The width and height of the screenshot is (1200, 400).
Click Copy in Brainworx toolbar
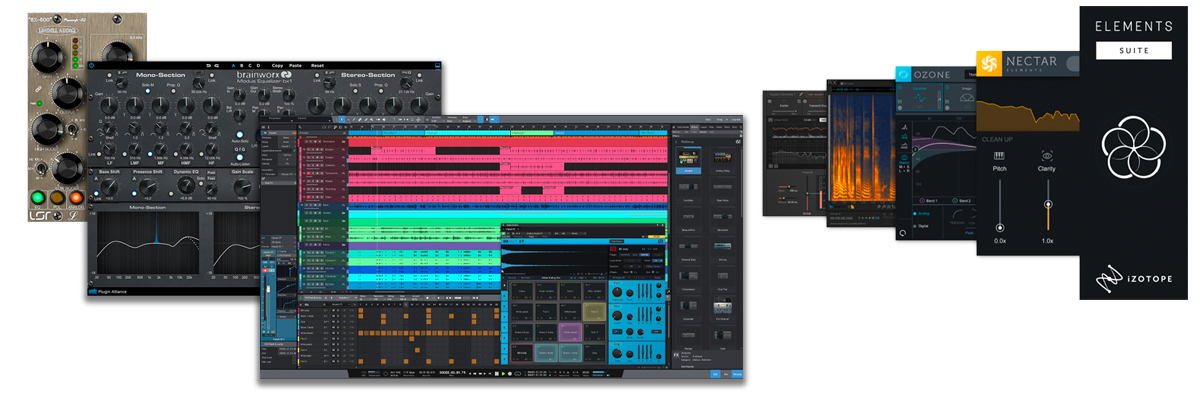pyautogui.click(x=277, y=65)
